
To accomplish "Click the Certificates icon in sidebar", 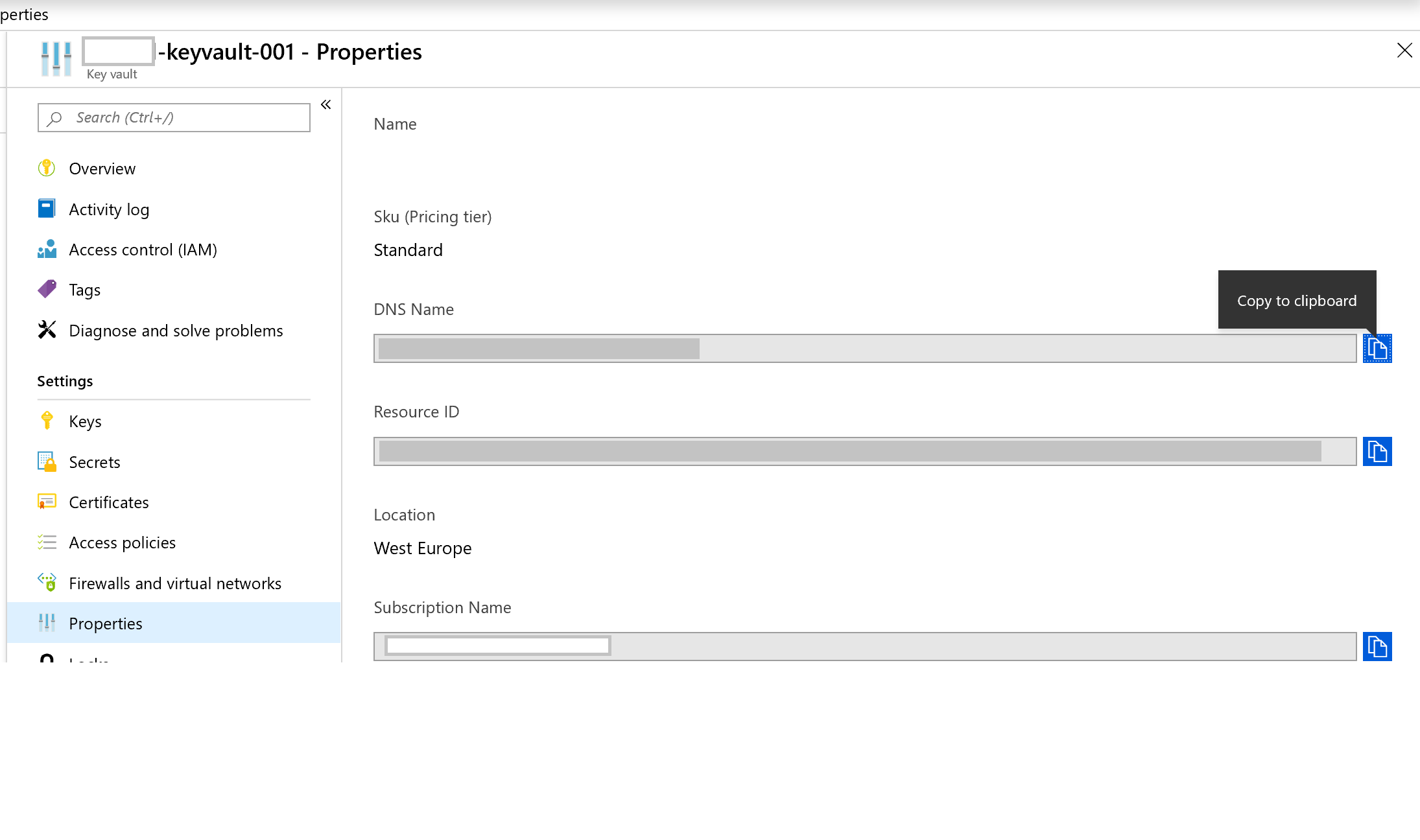I will click(x=47, y=502).
